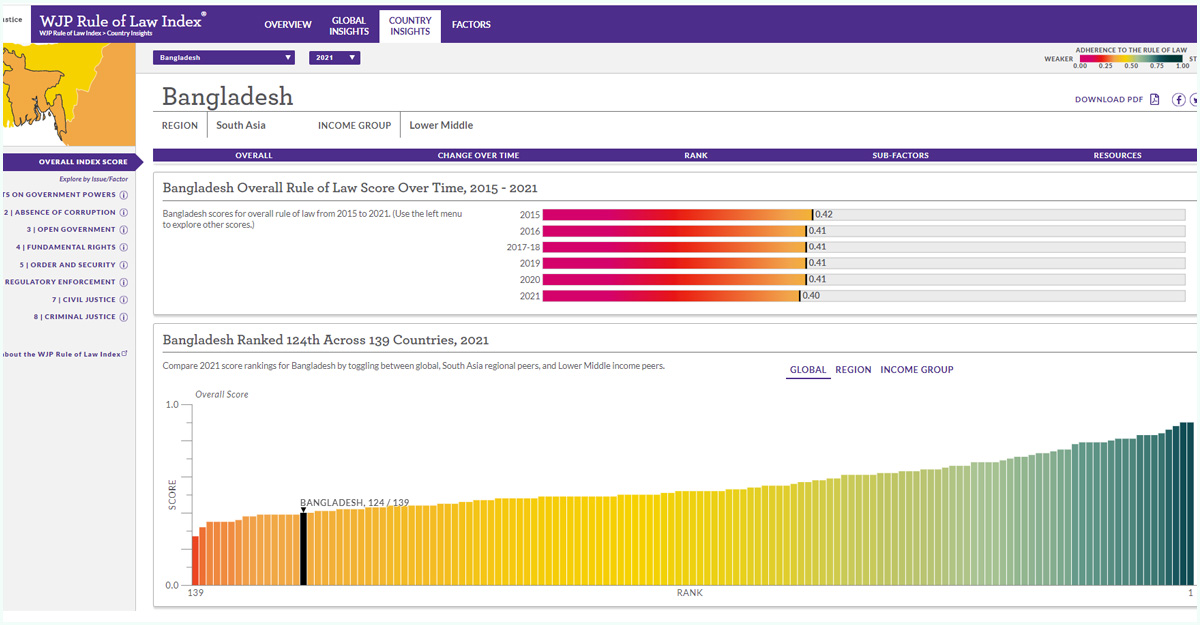Share page via Facebook icon
Image resolution: width=1200 pixels, height=625 pixels.
[1179, 99]
